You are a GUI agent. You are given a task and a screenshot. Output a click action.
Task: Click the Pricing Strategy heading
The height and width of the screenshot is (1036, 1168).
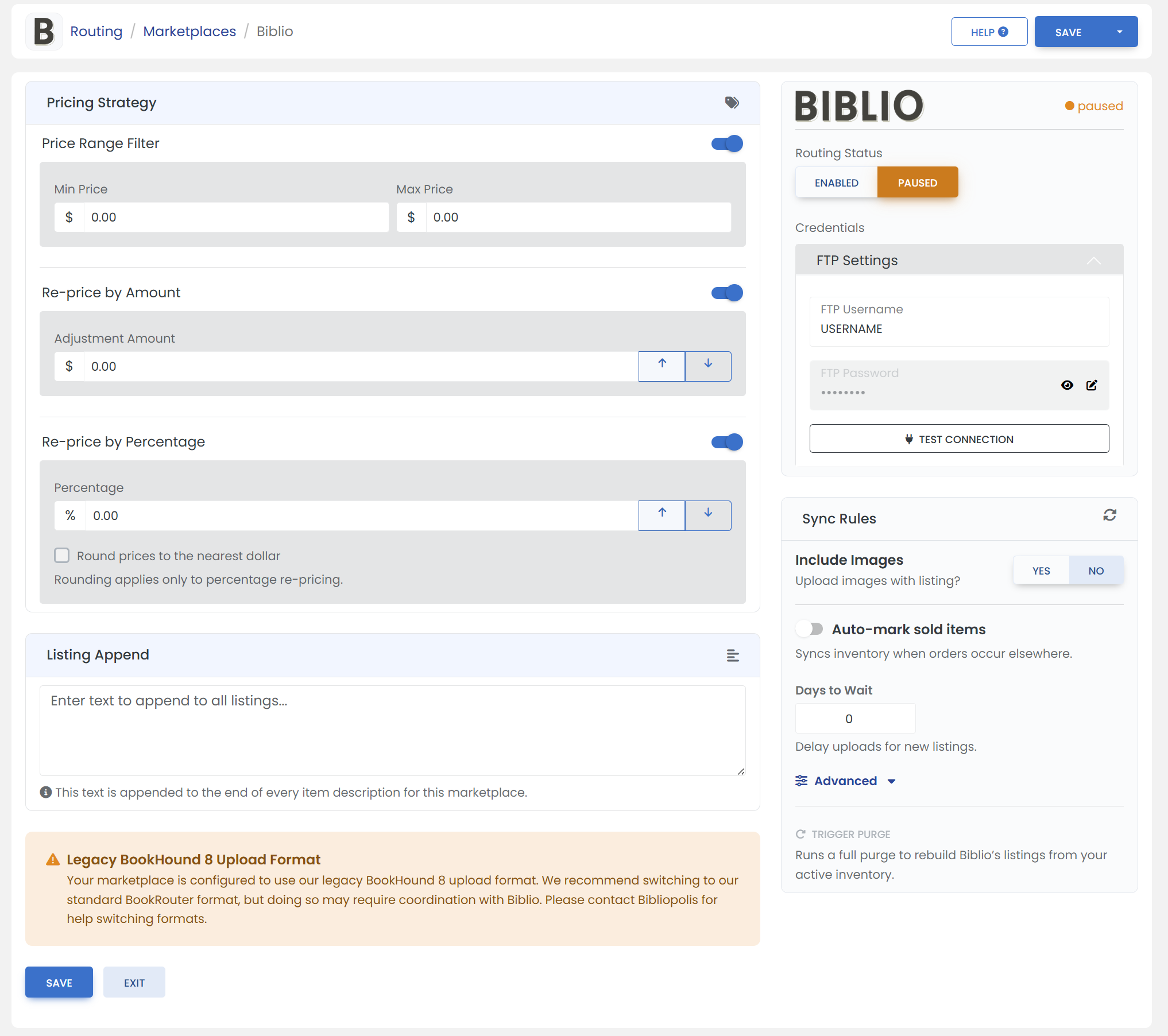(x=101, y=103)
